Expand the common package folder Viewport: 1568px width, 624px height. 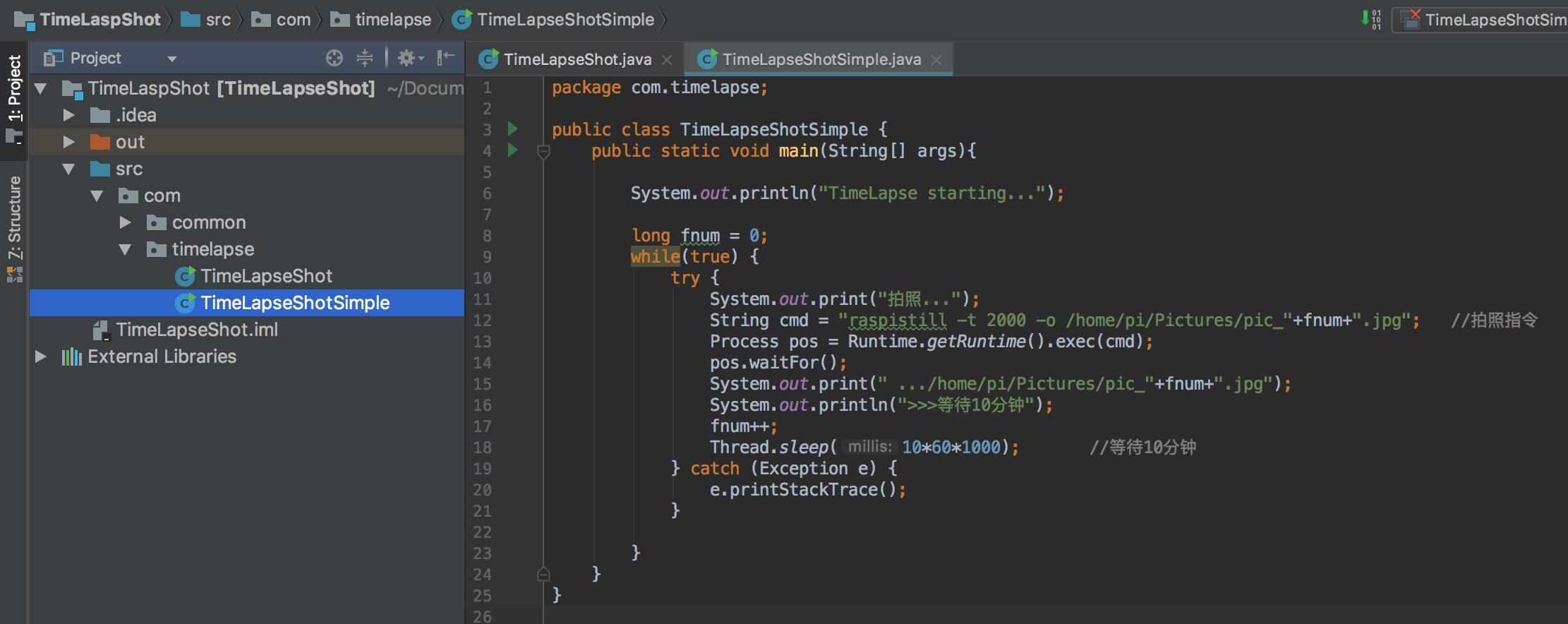[x=126, y=222]
